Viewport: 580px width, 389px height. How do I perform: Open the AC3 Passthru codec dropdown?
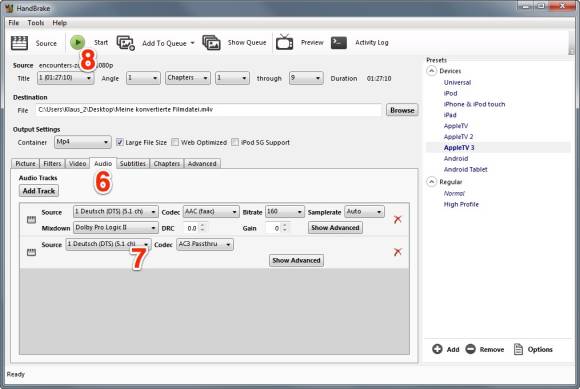205,244
